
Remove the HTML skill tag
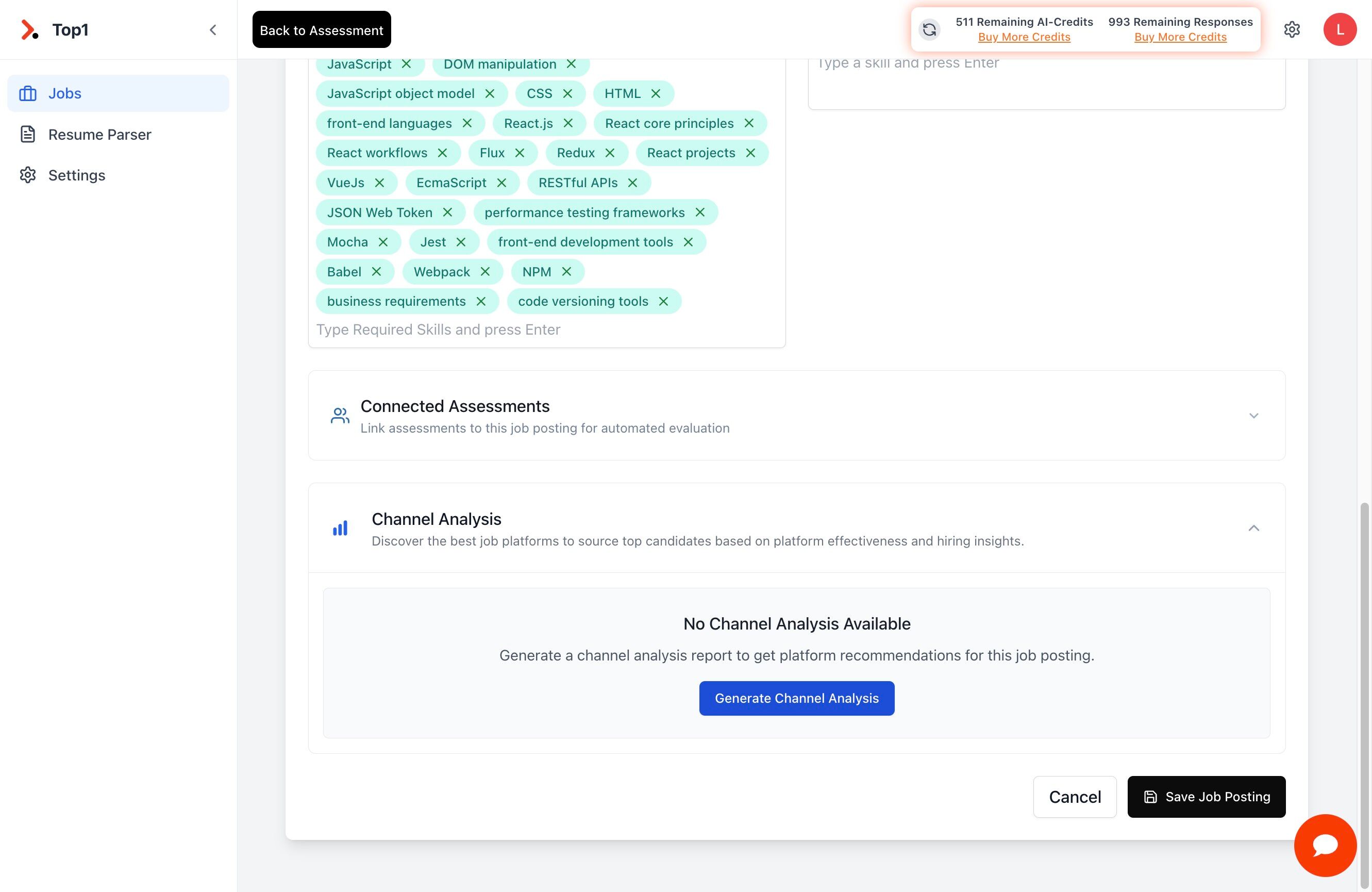[x=656, y=93]
